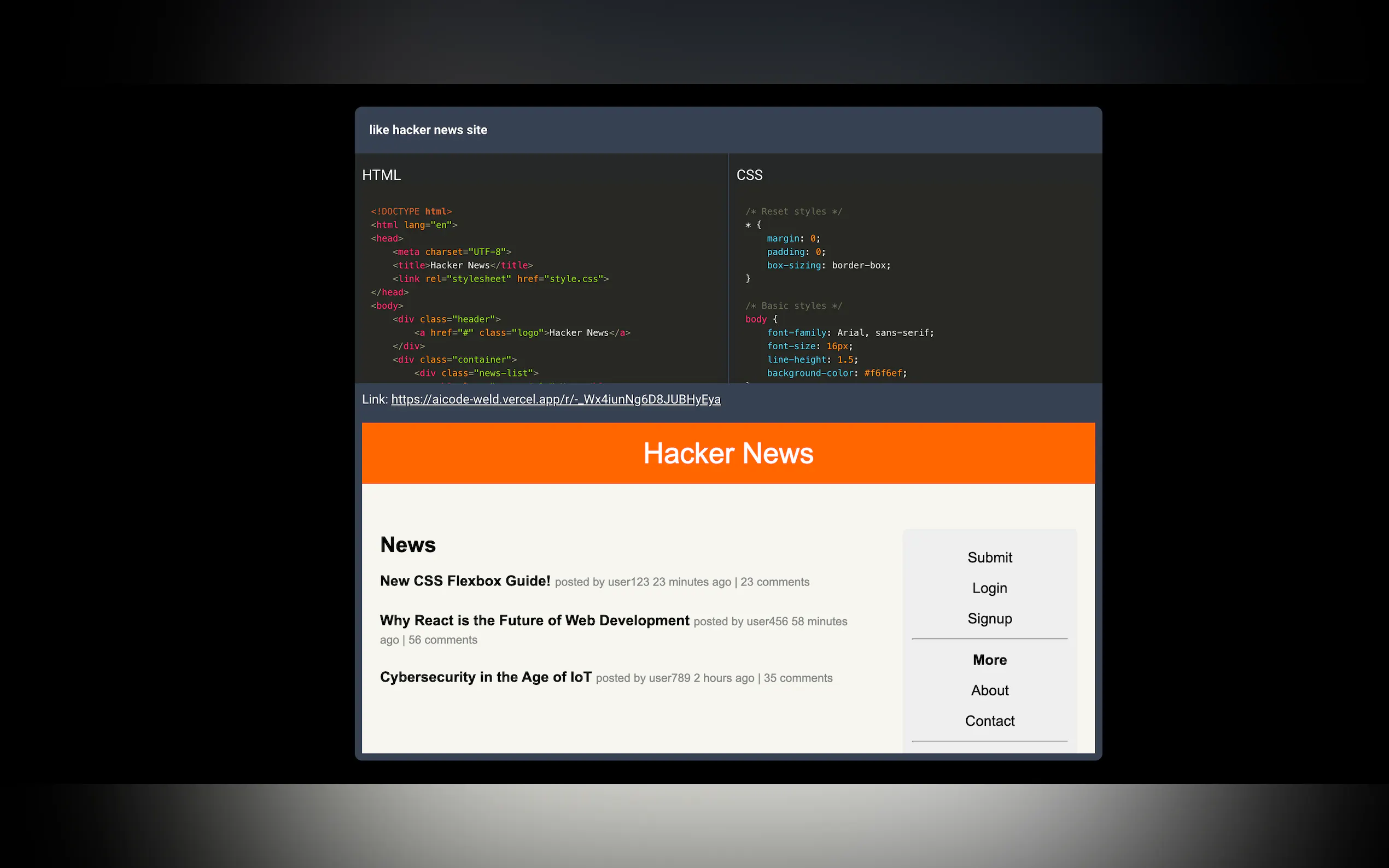Open Cybersecurity in the Age of IoT story
Image resolution: width=1389 pixels, height=868 pixels.
485,677
